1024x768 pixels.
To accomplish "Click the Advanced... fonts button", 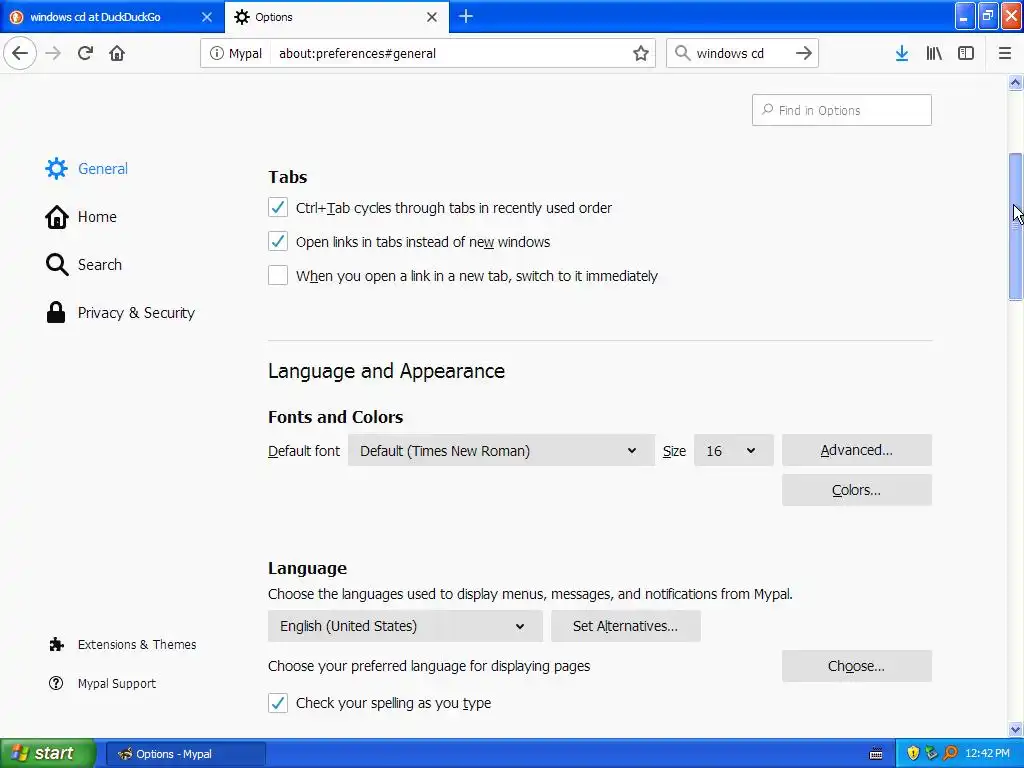I will [x=856, y=450].
